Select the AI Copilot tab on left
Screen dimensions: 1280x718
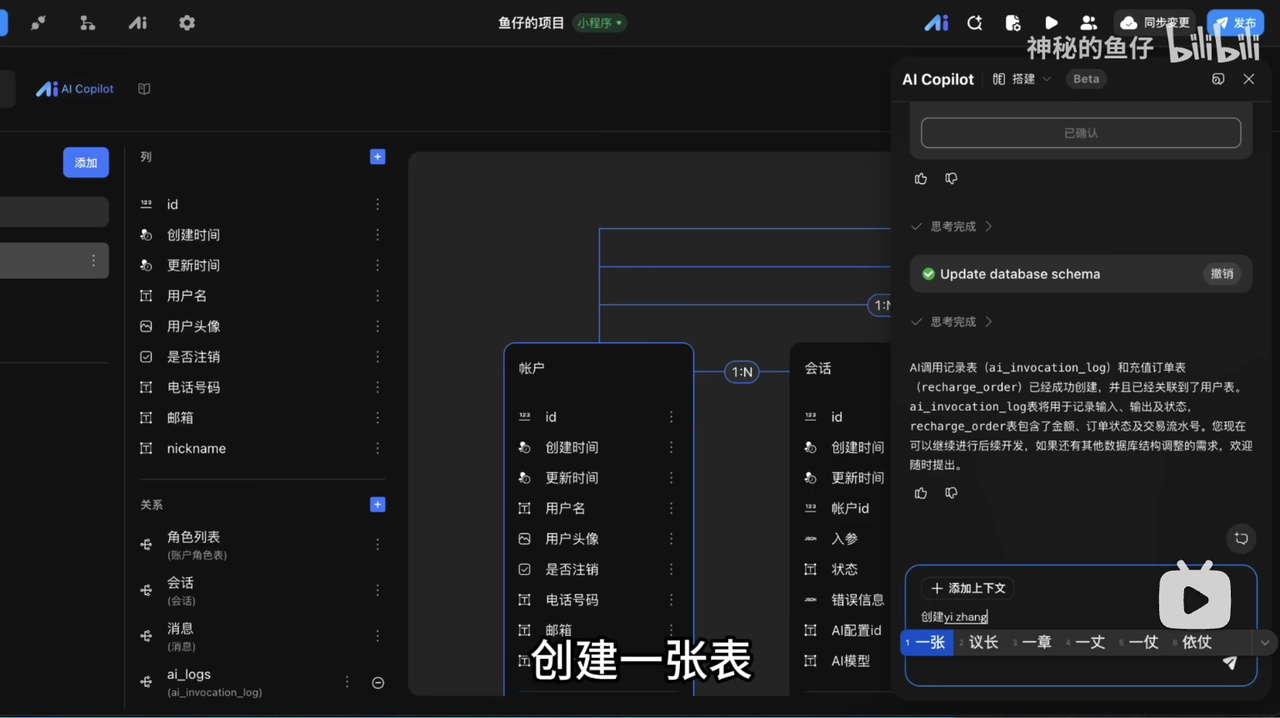point(75,89)
